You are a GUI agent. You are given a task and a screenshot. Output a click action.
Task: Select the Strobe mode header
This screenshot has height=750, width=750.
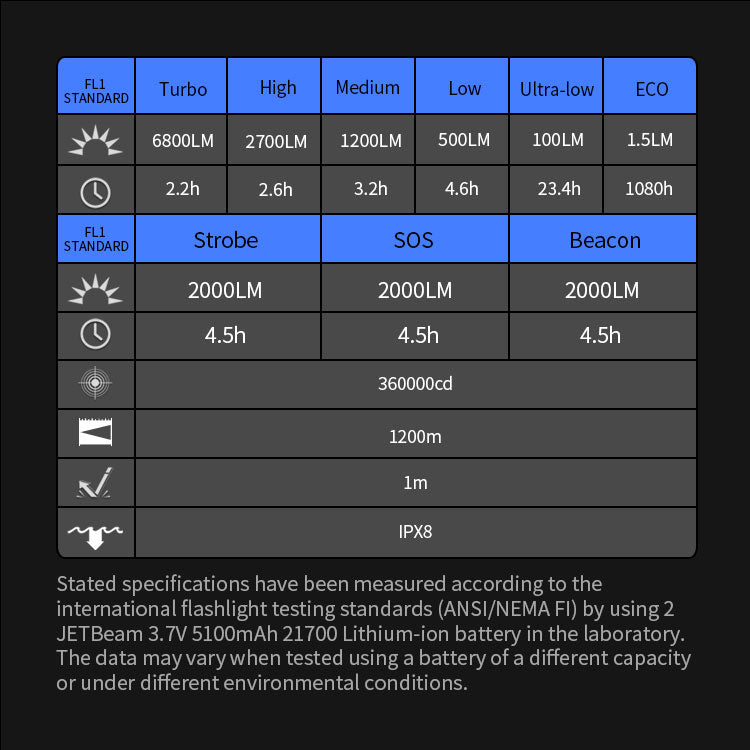click(226, 240)
